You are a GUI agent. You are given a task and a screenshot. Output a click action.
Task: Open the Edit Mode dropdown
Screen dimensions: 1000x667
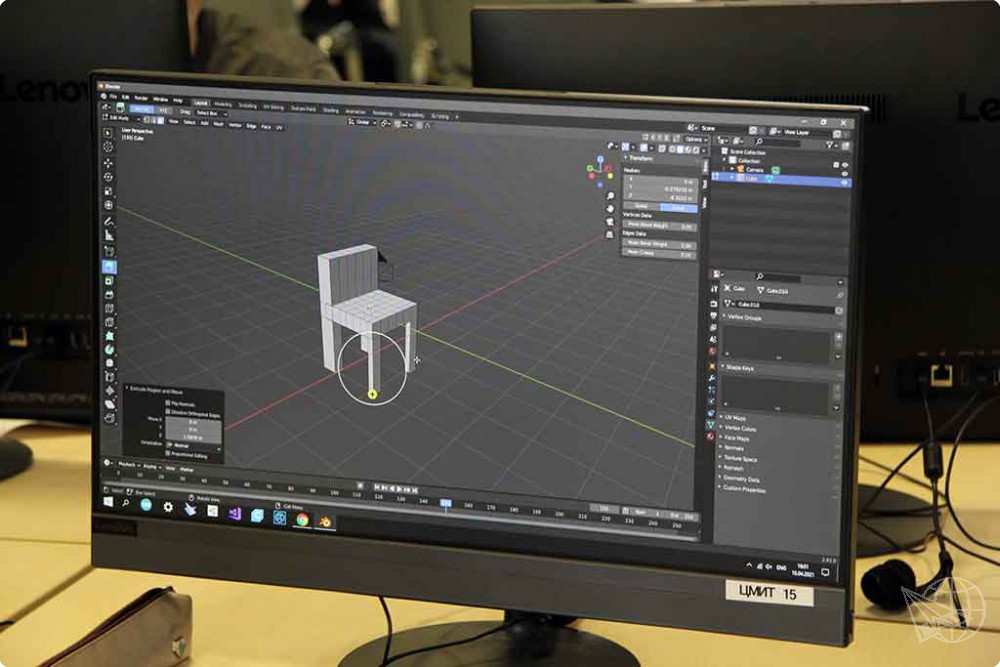121,118
